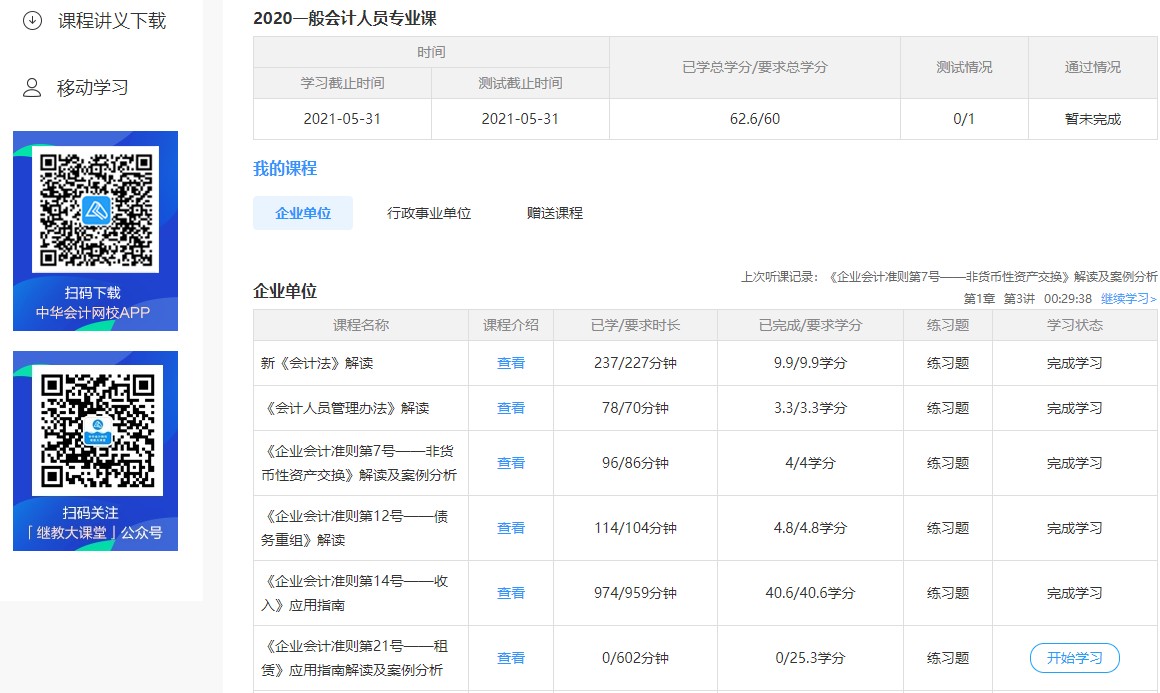Click 查看 for 准则第21号 租赁 course

coord(511,658)
